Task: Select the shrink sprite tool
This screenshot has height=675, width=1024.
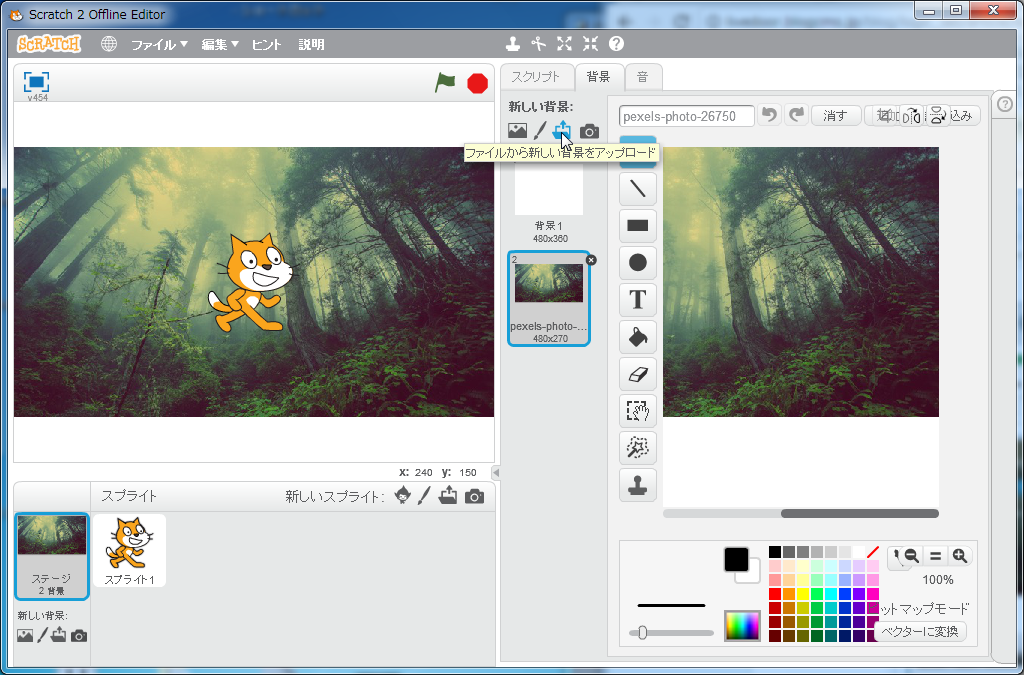Action: 590,44
